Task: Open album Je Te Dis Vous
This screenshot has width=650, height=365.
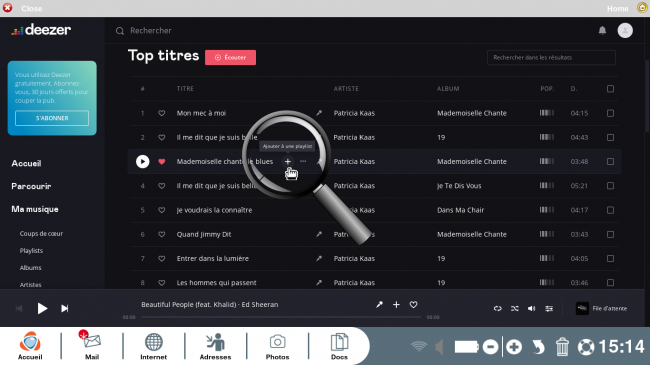Action: [x=459, y=186]
